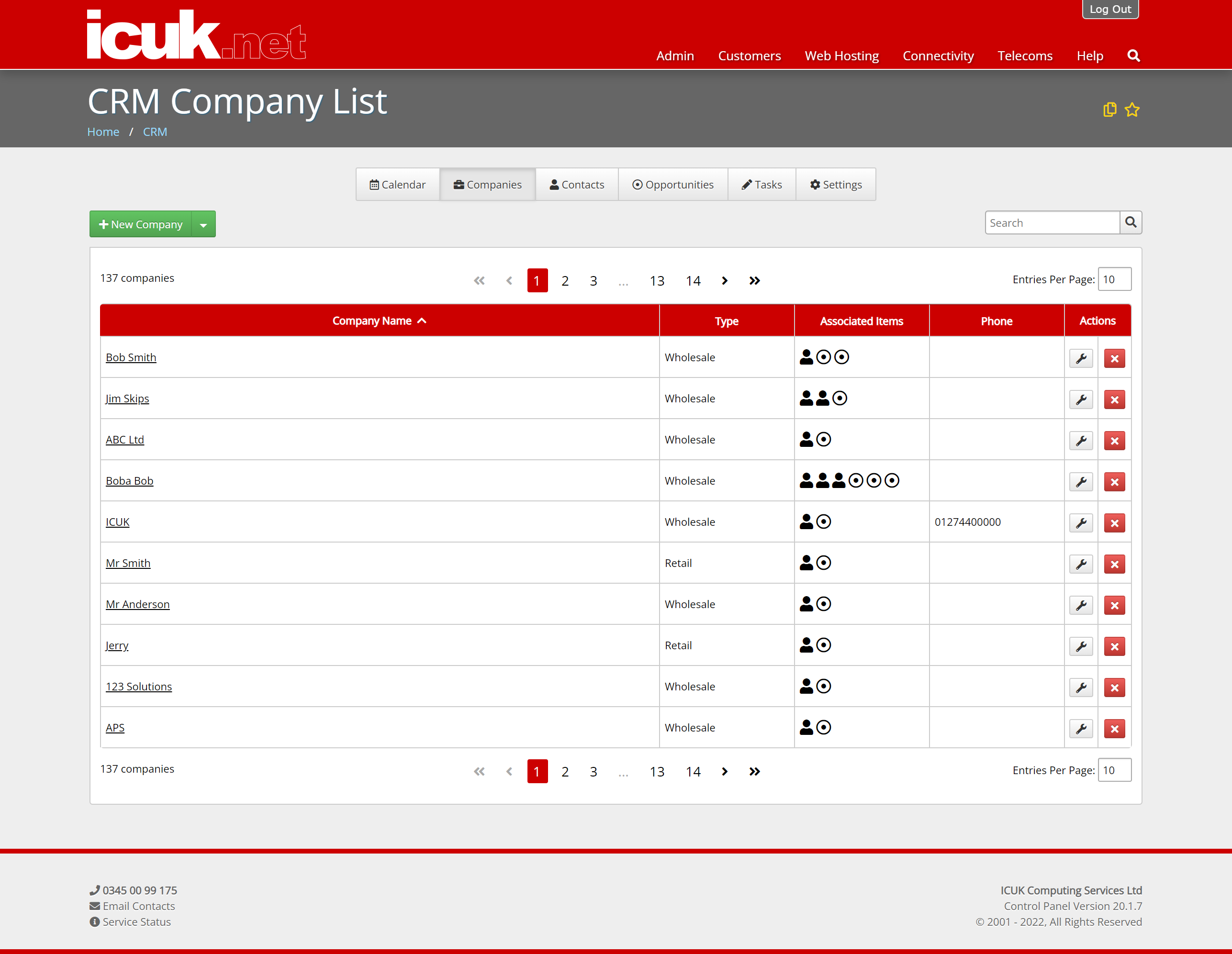
Task: Edit Boba Bob with wrench icon
Action: point(1081,482)
